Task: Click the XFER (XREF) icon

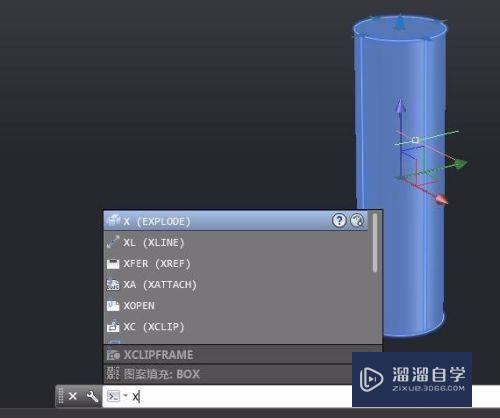Action: coord(113,264)
